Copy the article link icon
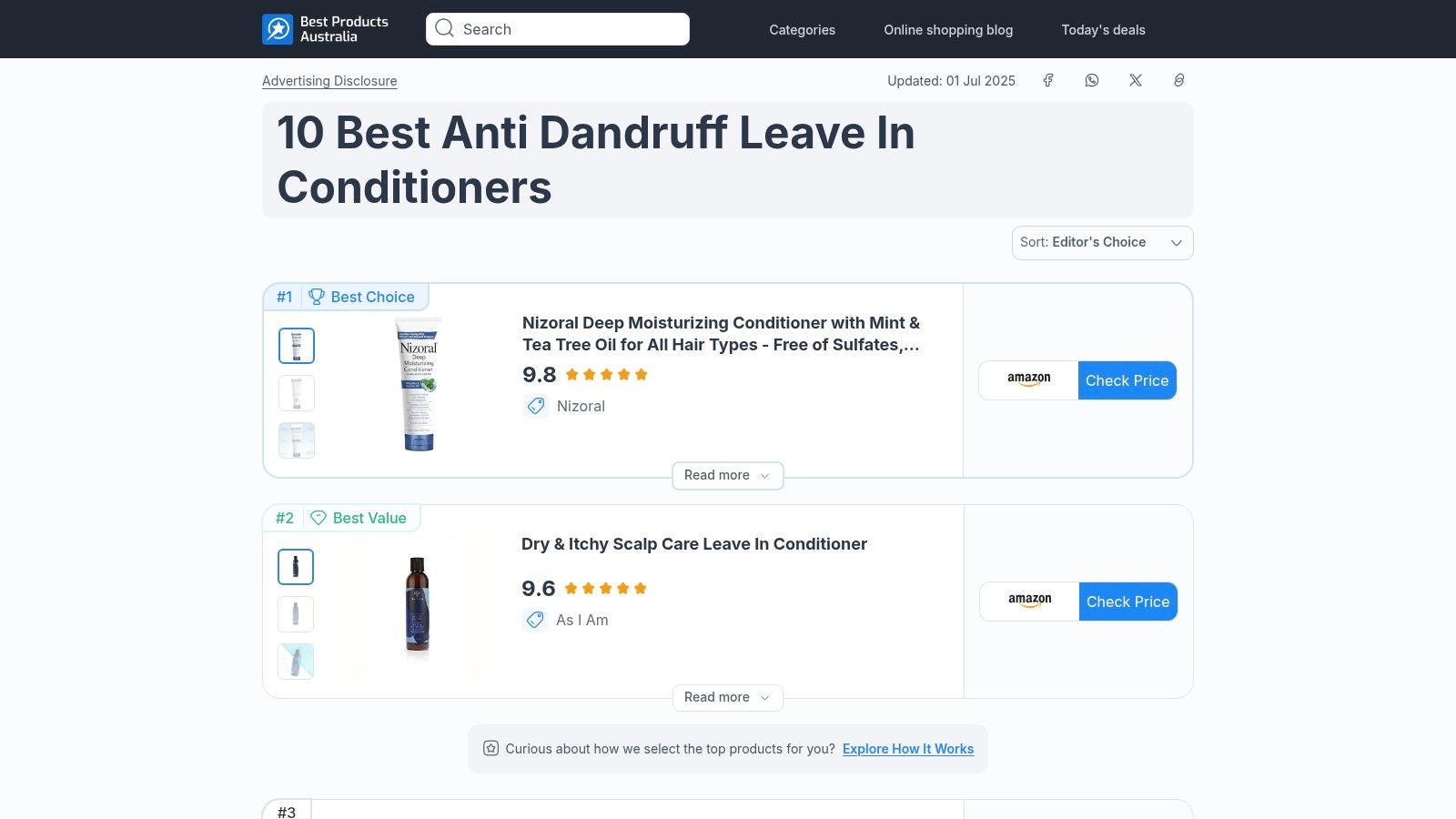 [x=1178, y=80]
